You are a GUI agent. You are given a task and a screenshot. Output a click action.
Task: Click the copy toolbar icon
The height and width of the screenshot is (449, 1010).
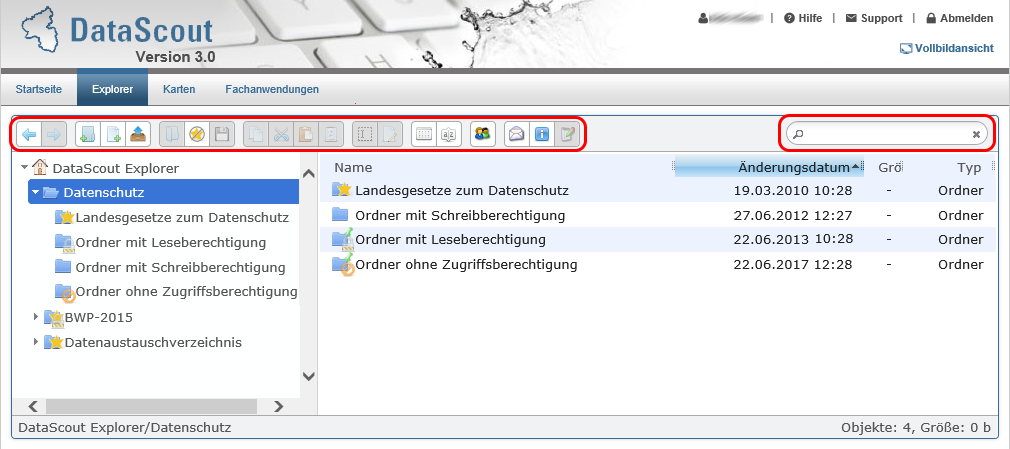click(x=256, y=134)
